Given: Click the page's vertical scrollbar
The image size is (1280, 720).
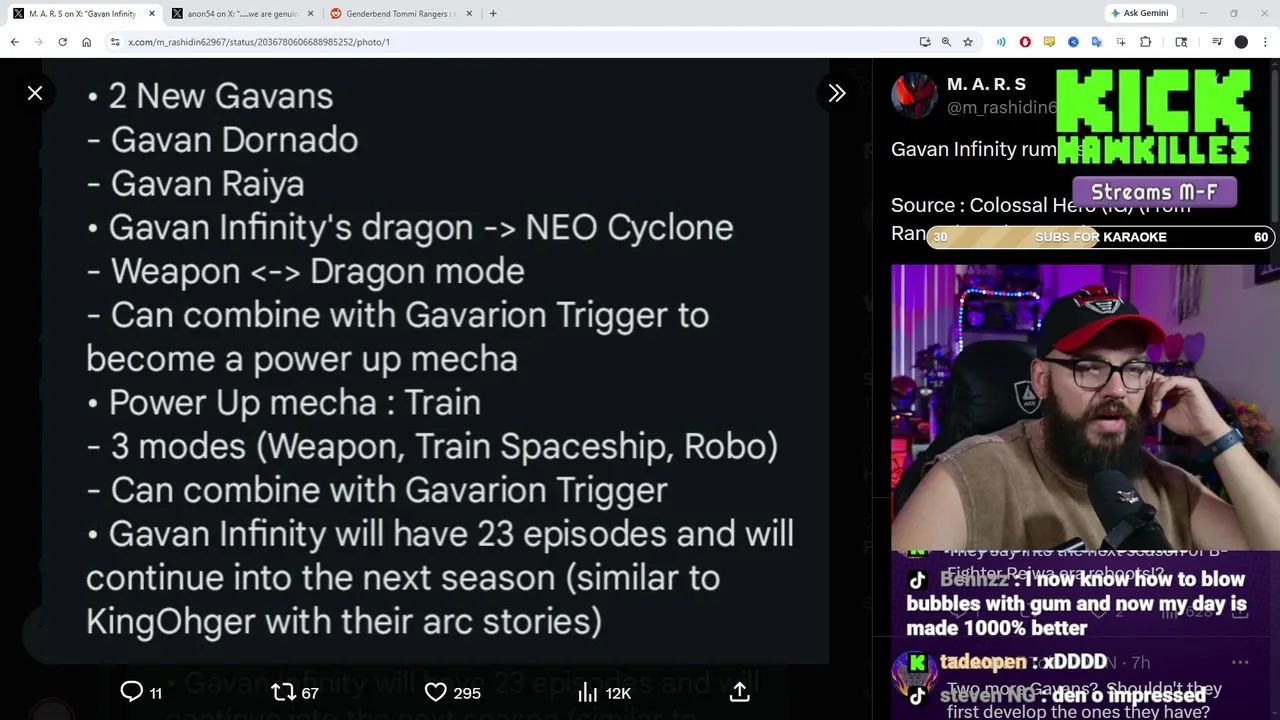Looking at the screenshot, I should pyautogui.click(x=1275, y=140).
